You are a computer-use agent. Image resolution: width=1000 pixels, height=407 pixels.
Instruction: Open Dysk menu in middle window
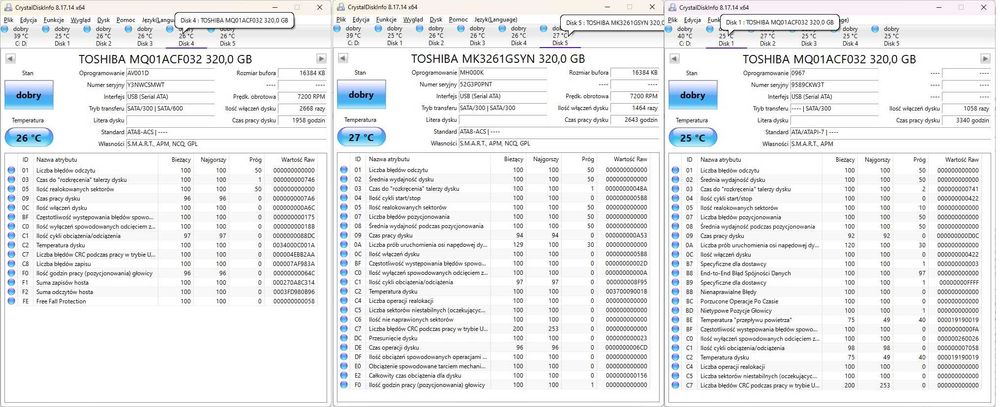[436, 20]
